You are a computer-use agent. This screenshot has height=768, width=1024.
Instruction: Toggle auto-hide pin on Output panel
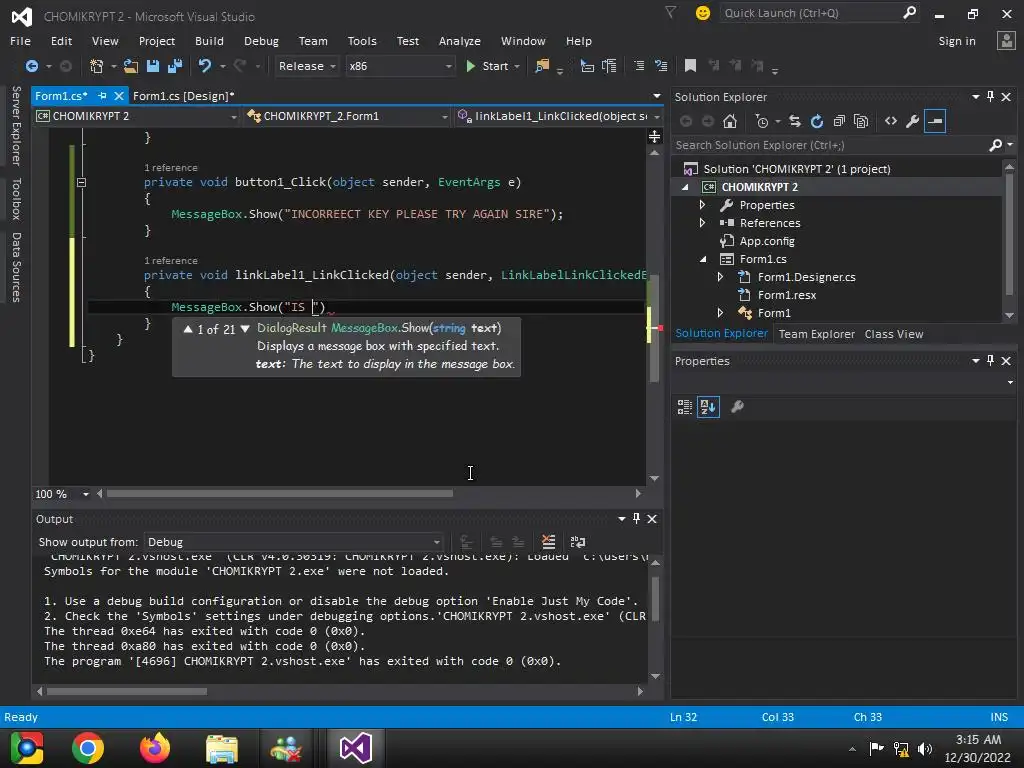637,519
